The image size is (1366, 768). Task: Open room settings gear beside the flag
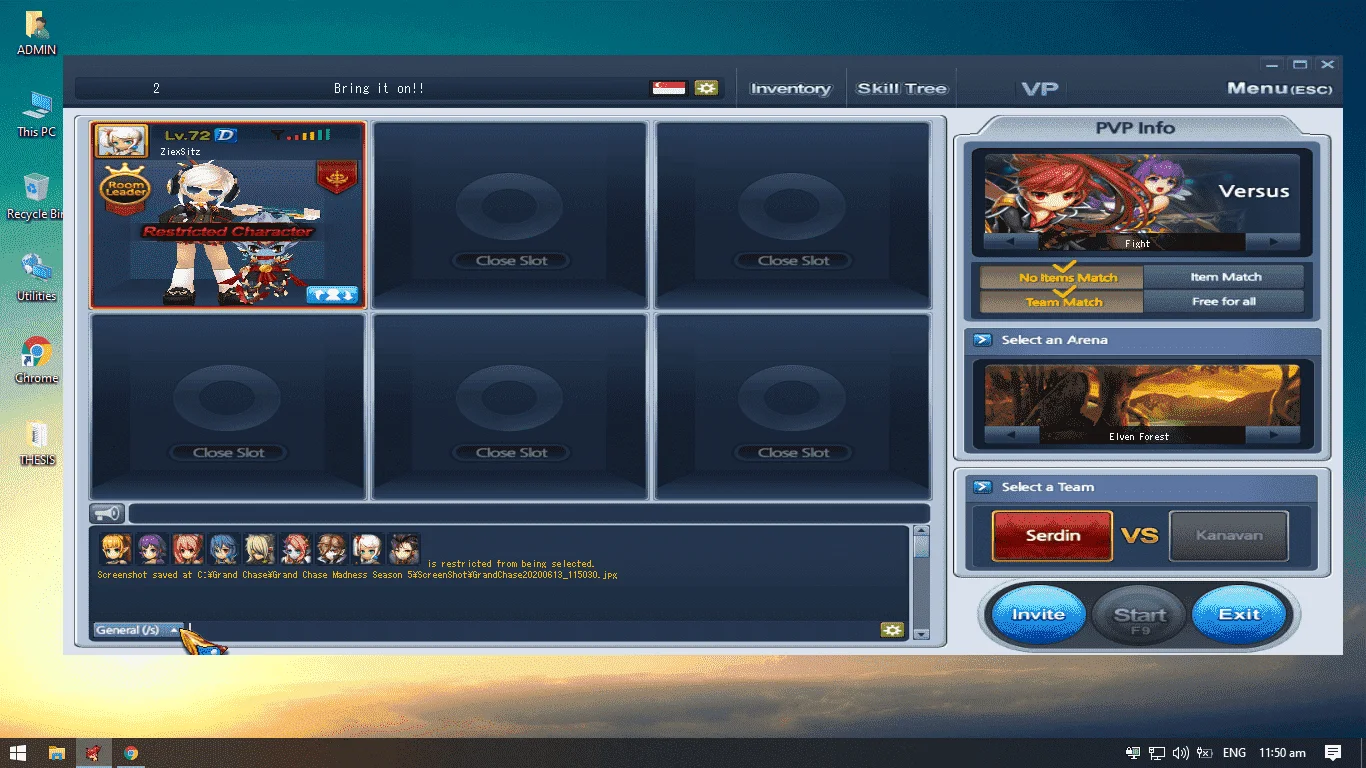pos(707,88)
